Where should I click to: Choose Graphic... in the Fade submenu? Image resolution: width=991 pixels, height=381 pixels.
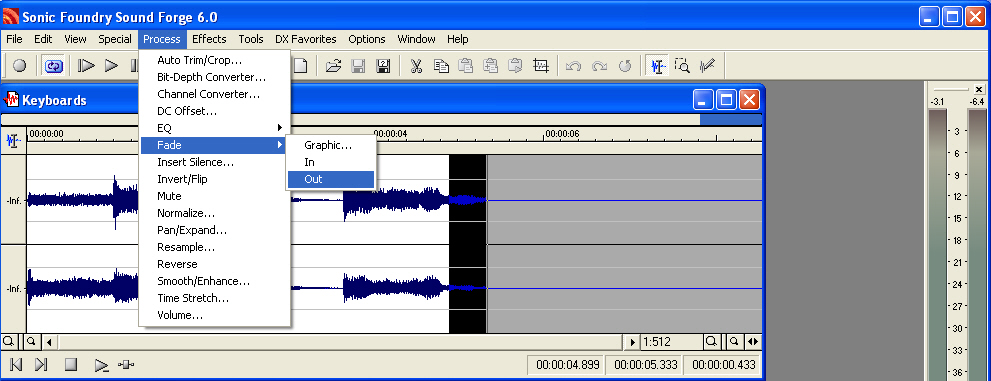tap(331, 145)
